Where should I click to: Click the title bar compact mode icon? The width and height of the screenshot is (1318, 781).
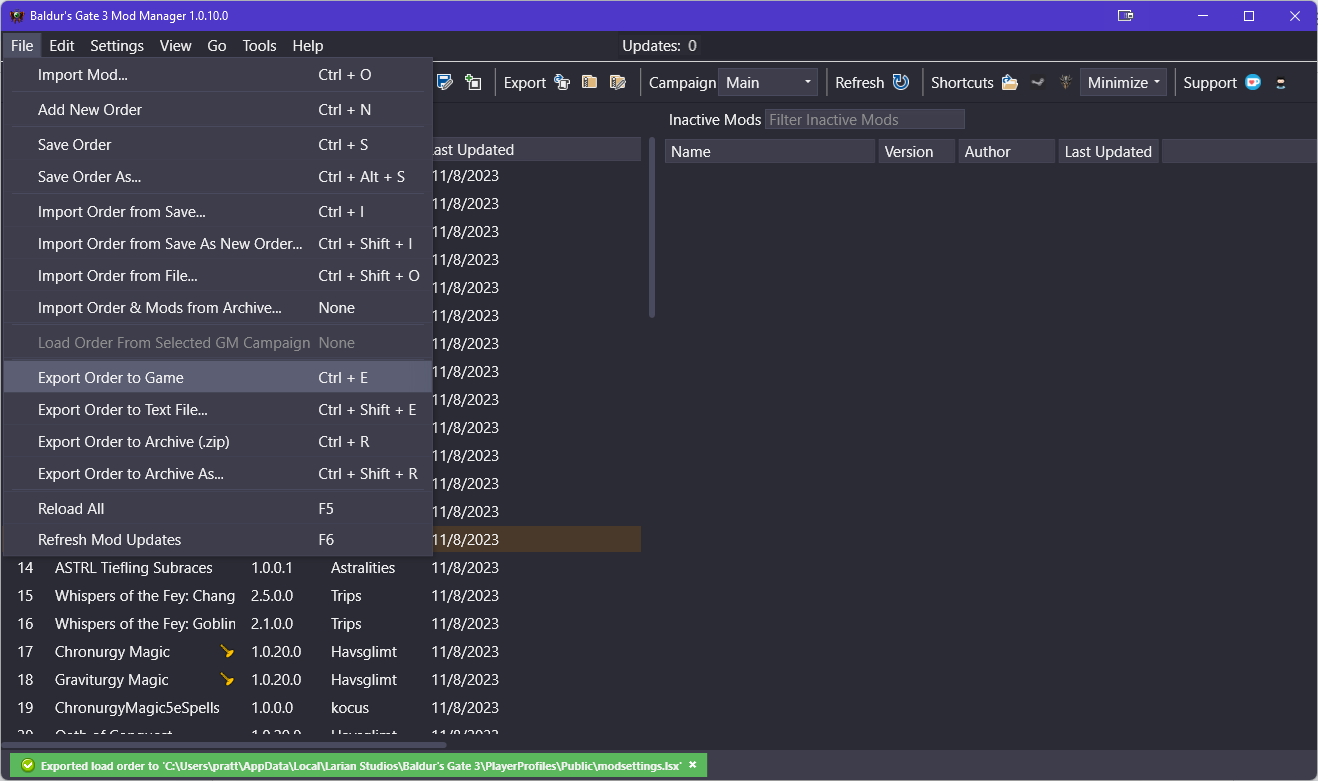(x=1125, y=15)
